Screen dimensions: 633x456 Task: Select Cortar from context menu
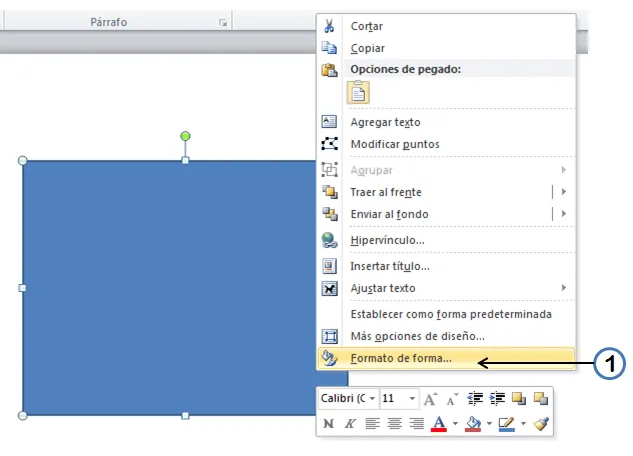click(x=446, y=26)
